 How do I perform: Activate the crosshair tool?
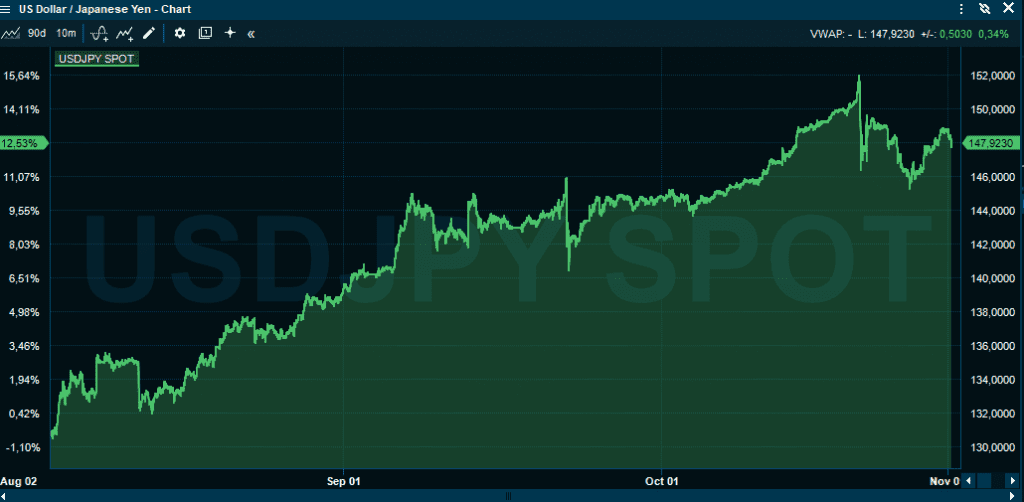click(x=230, y=33)
